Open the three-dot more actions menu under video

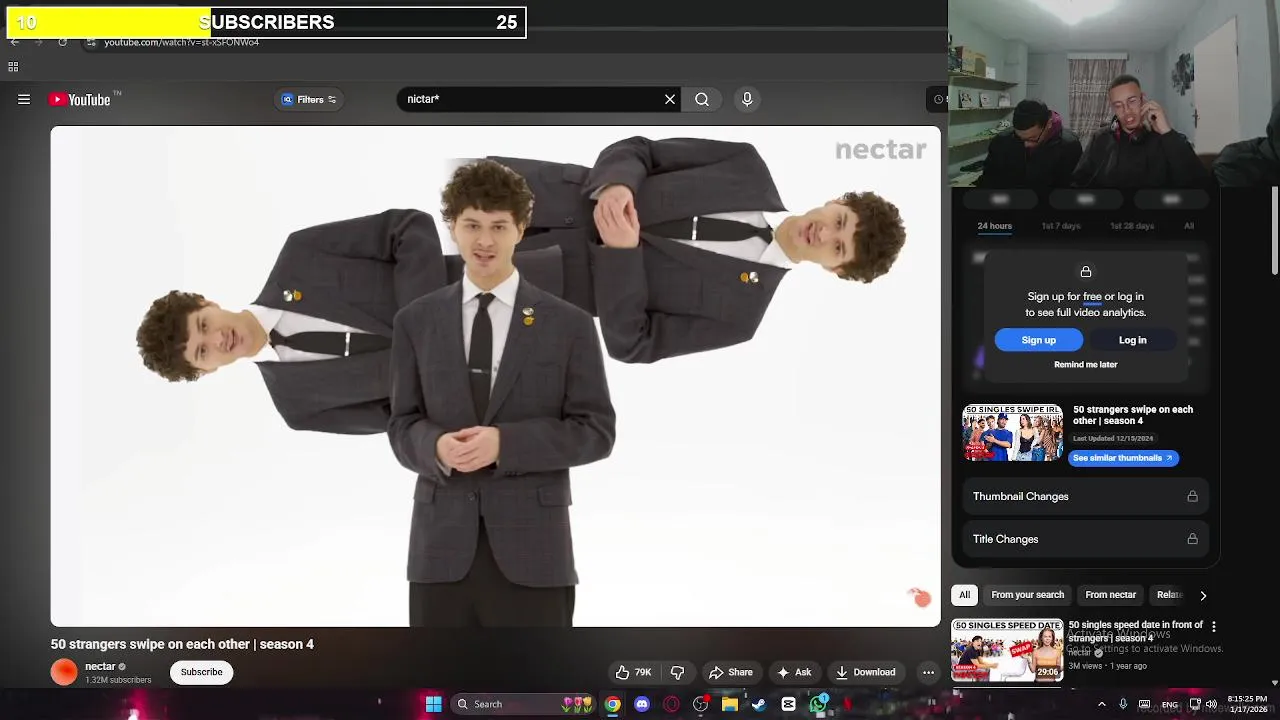928,672
